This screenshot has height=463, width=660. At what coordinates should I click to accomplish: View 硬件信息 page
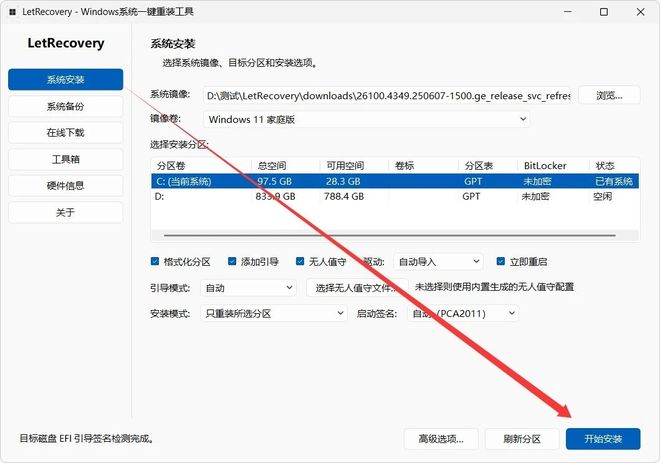(x=66, y=186)
